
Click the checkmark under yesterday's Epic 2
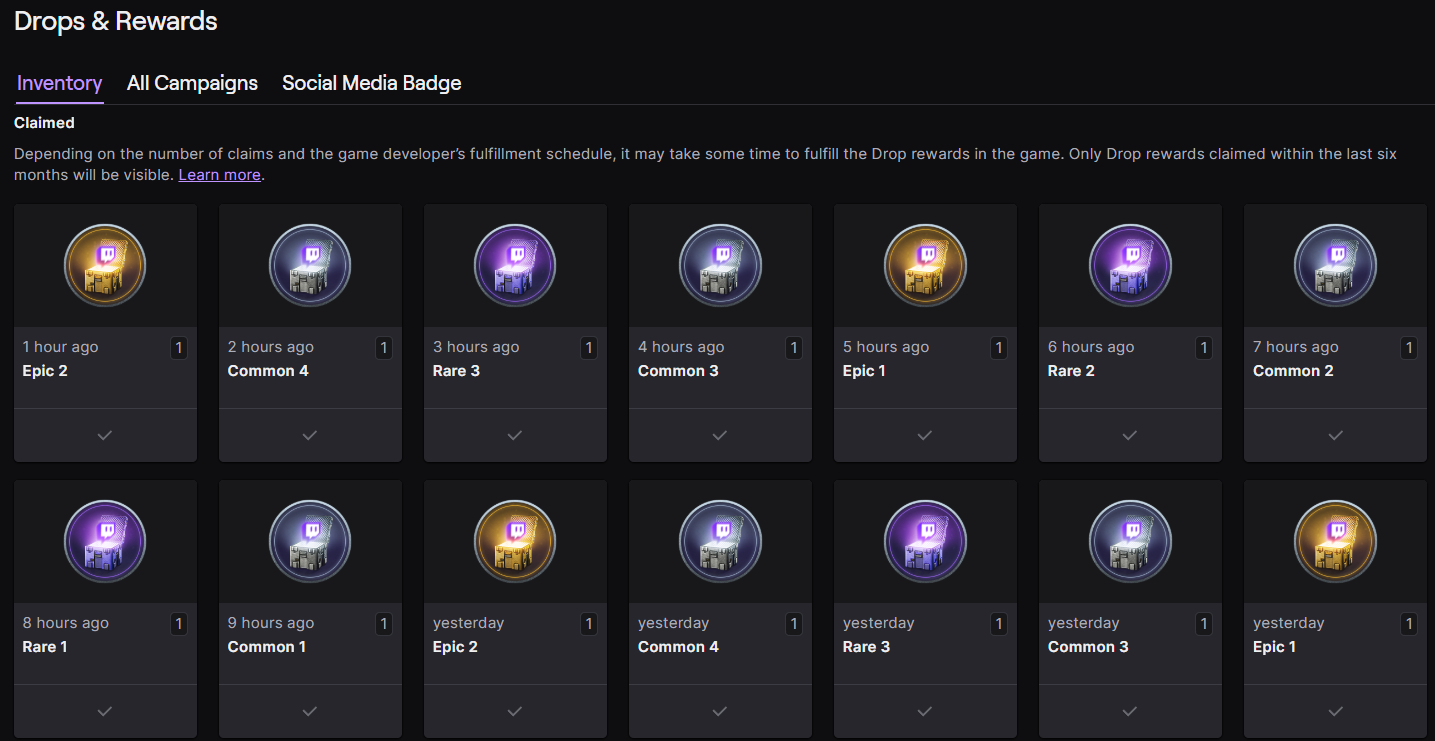pos(515,711)
